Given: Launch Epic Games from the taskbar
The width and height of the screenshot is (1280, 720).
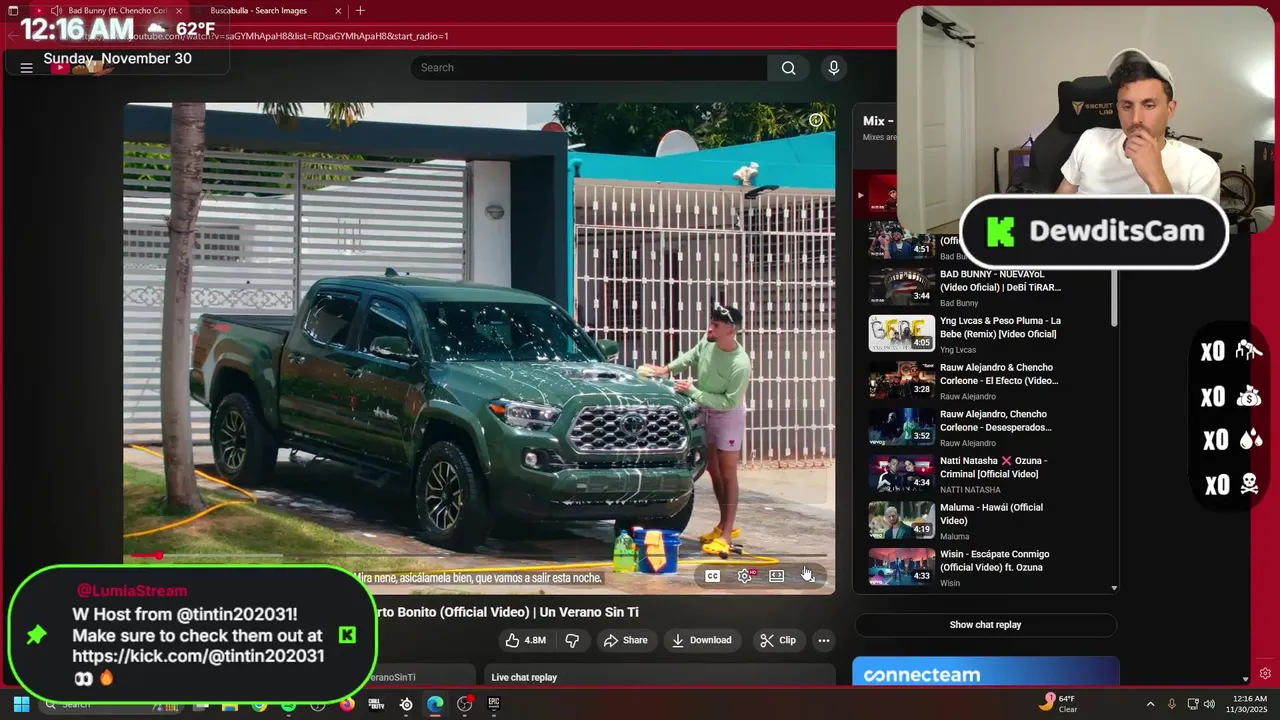Looking at the screenshot, I should [493, 704].
